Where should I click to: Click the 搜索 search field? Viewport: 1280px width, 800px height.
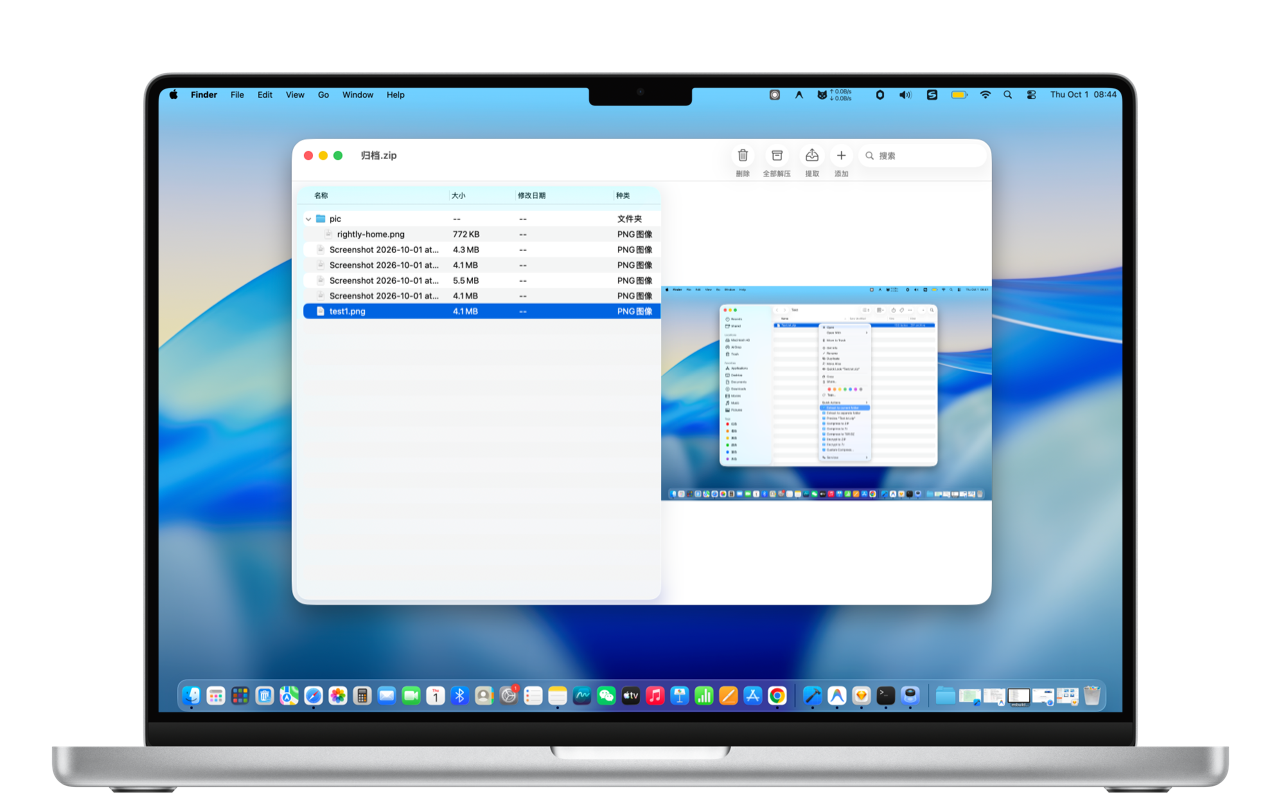coord(922,156)
